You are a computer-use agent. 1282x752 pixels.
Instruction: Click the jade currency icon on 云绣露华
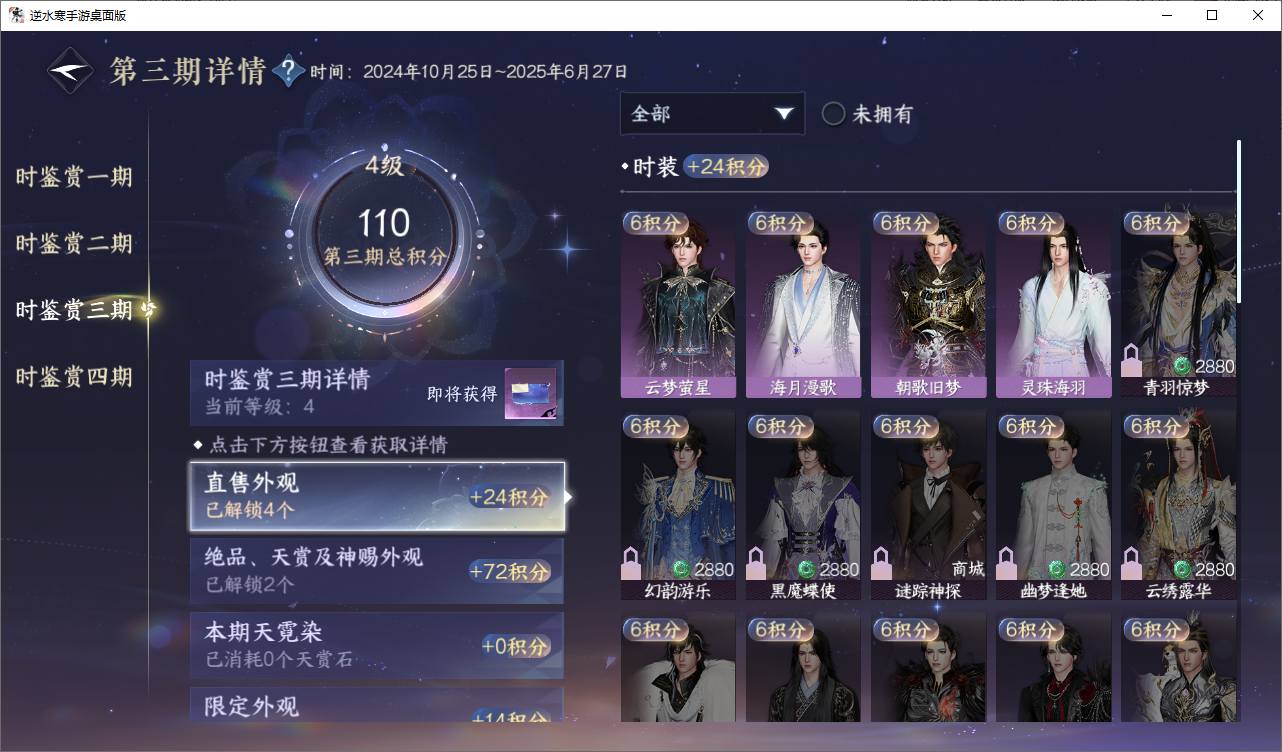click(1181, 569)
